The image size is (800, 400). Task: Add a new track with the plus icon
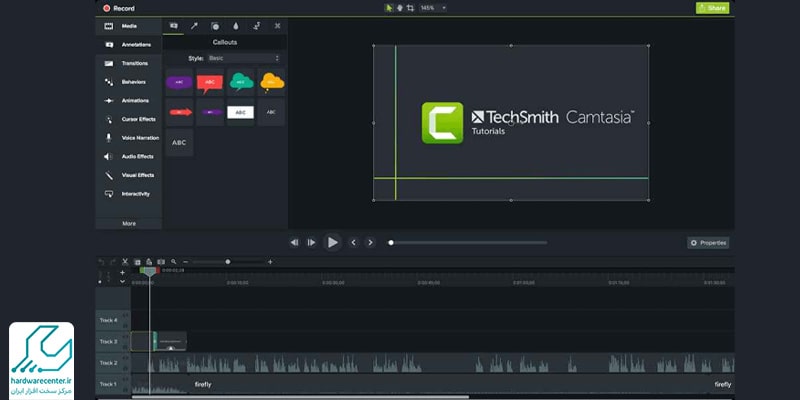pos(122,272)
